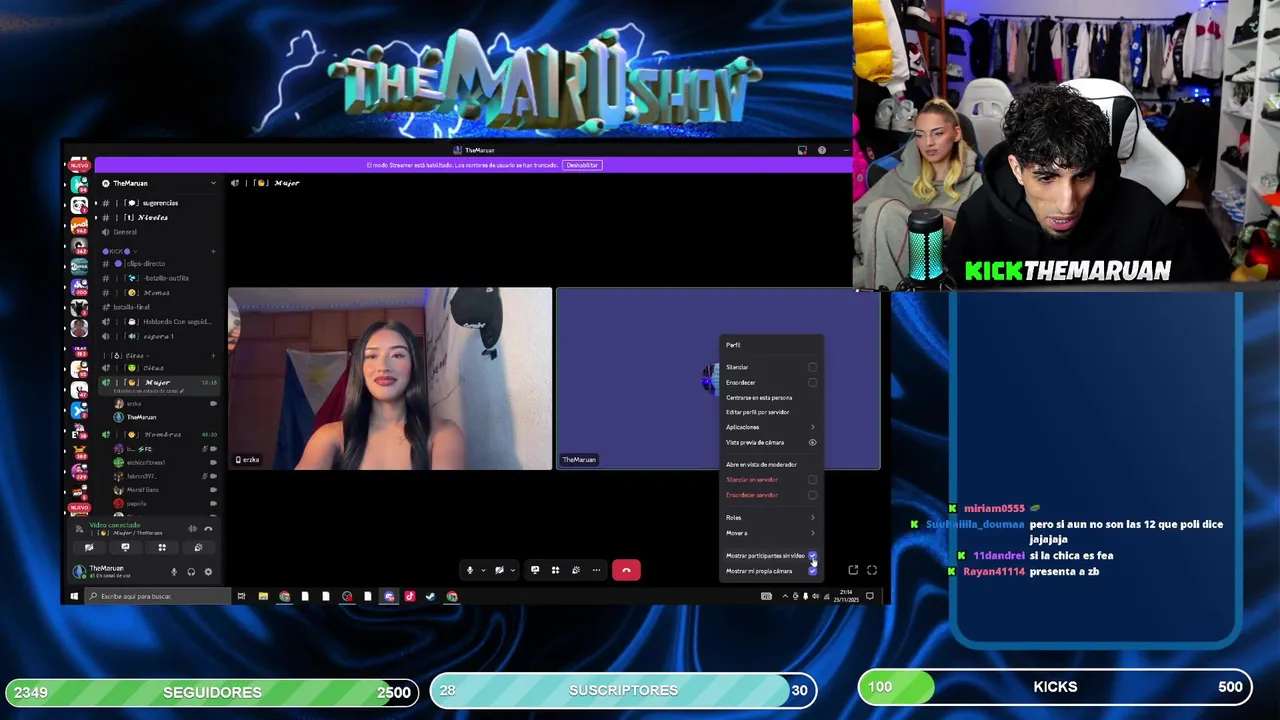The image size is (1280, 720).
Task: Hang up with the red disconnect button
Action: [626, 570]
